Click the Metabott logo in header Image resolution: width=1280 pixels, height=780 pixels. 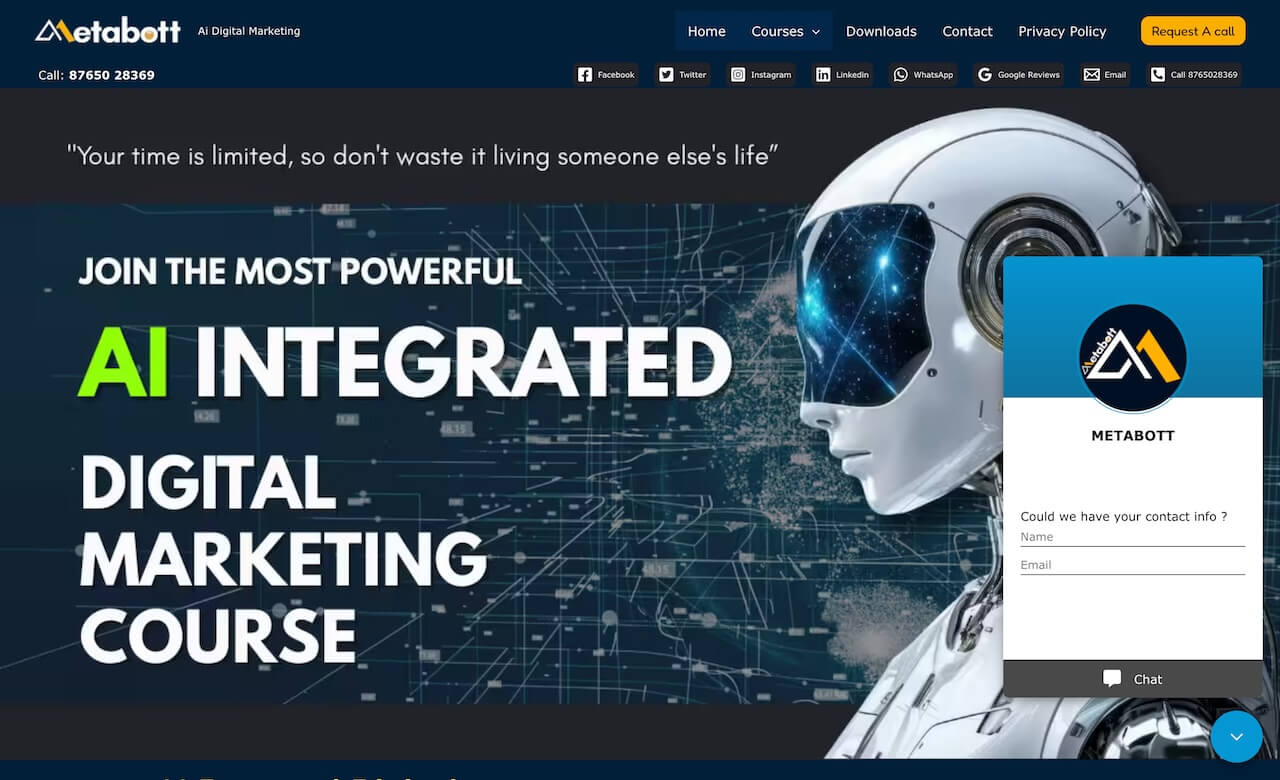(108, 31)
